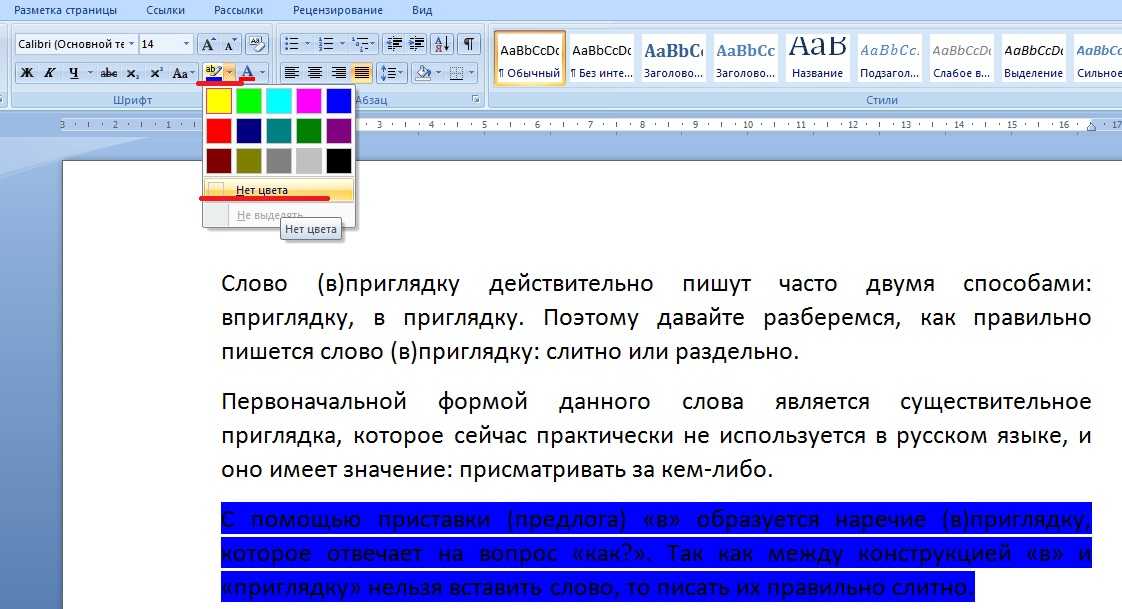Image resolution: width=1122 pixels, height=609 pixels.
Task: Open the Ссылки tab
Action: pos(165,11)
